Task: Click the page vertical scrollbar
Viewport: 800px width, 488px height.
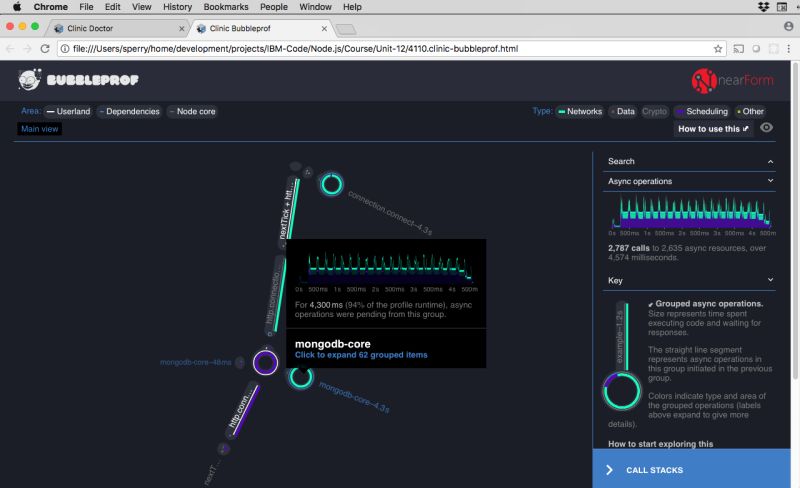Action: [795, 219]
